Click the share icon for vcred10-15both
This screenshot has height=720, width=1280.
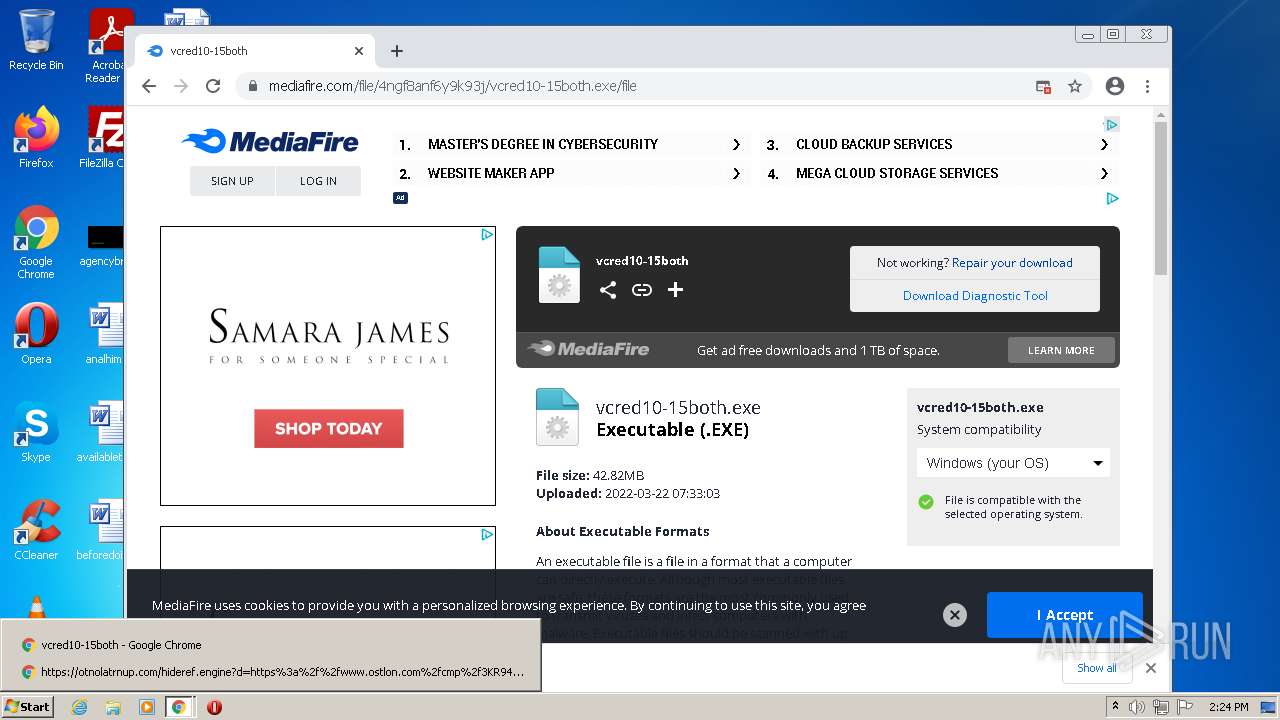(x=608, y=290)
